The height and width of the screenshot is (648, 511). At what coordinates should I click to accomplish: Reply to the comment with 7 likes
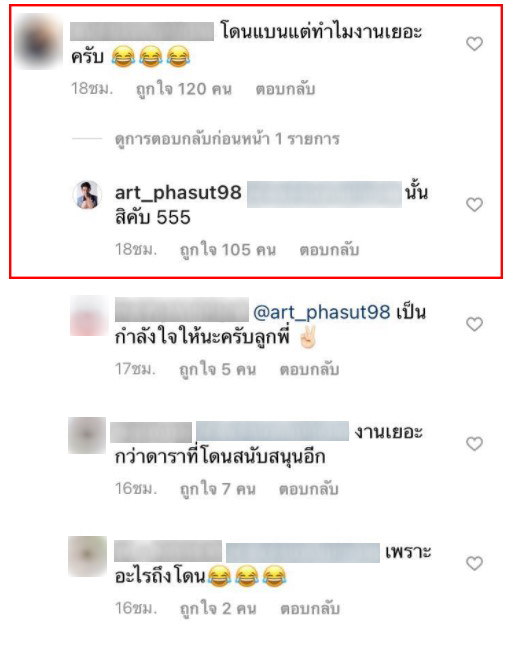(309, 489)
